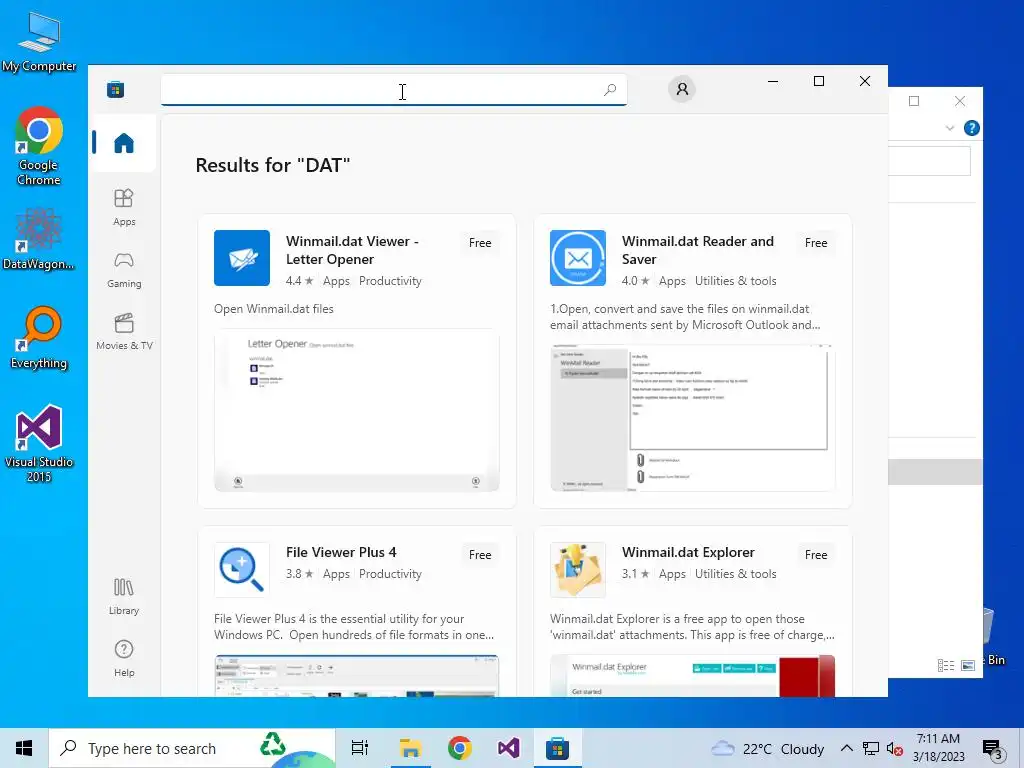Open Everything desktop shortcut
This screenshot has width=1024, height=768.
coord(39,338)
